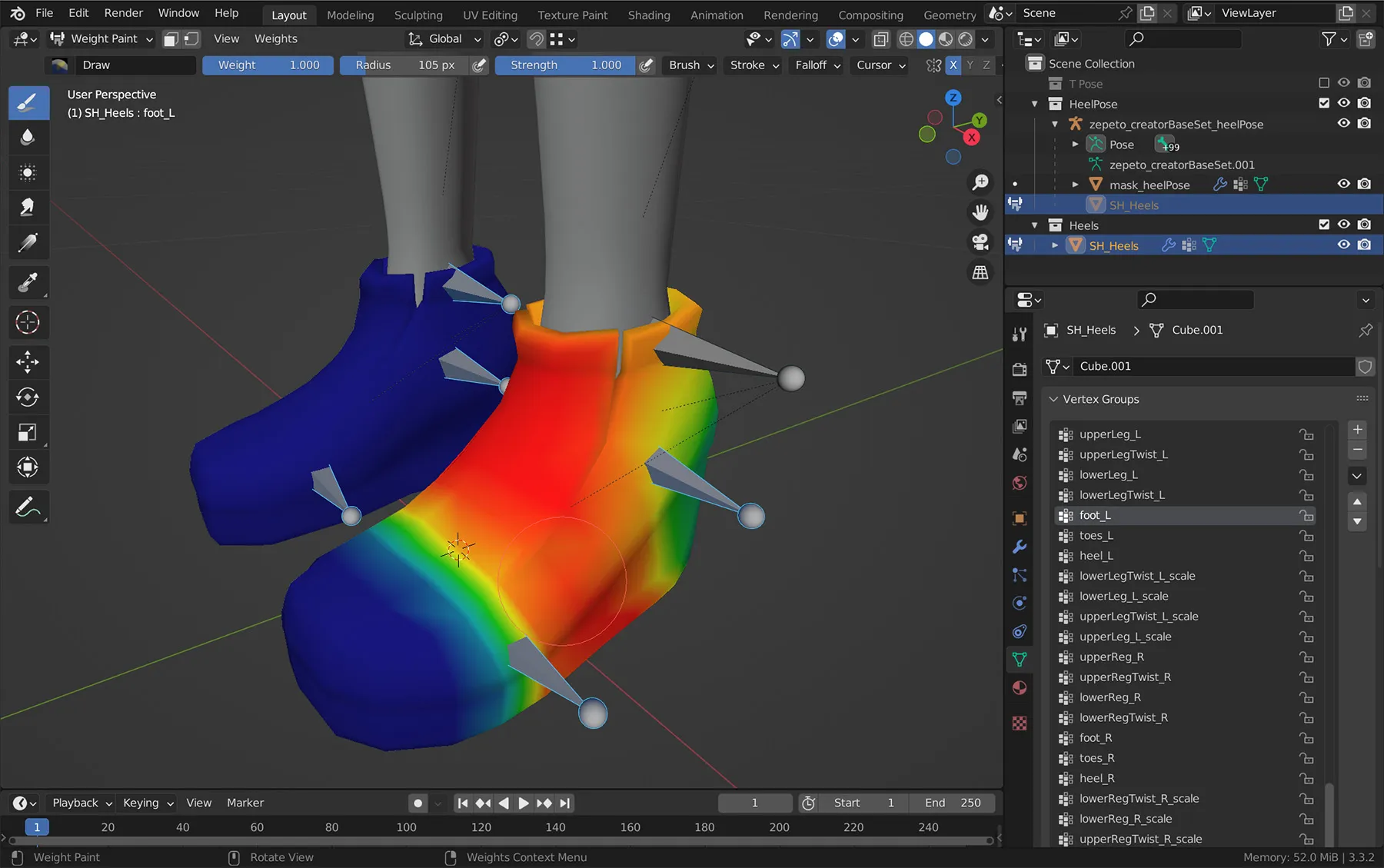Open the Material properties tab
Viewport: 1384px width, 868px height.
pos(1020,687)
